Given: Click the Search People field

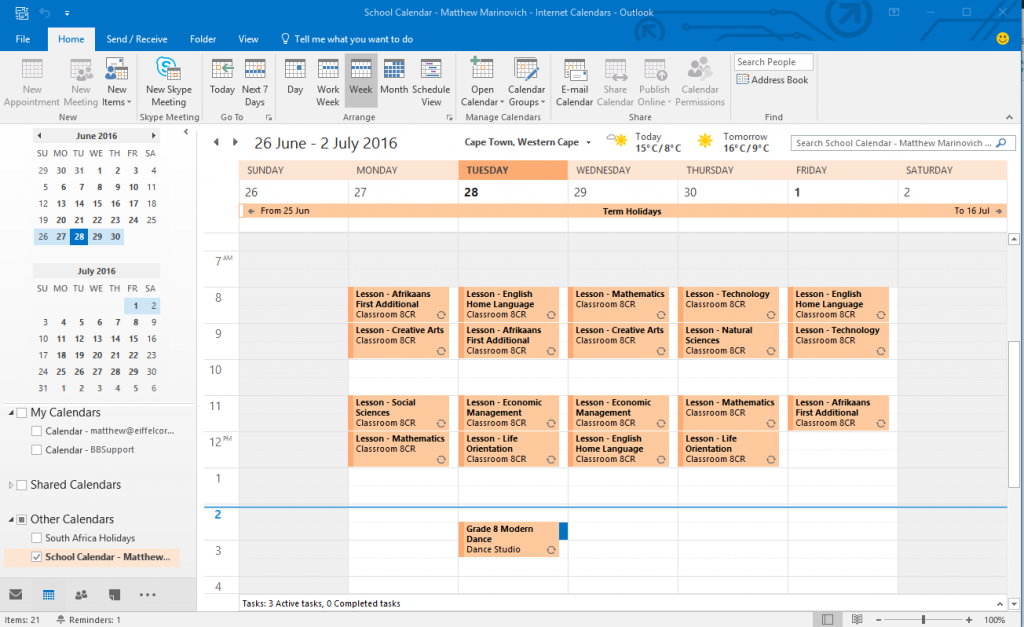Looking at the screenshot, I should point(773,61).
